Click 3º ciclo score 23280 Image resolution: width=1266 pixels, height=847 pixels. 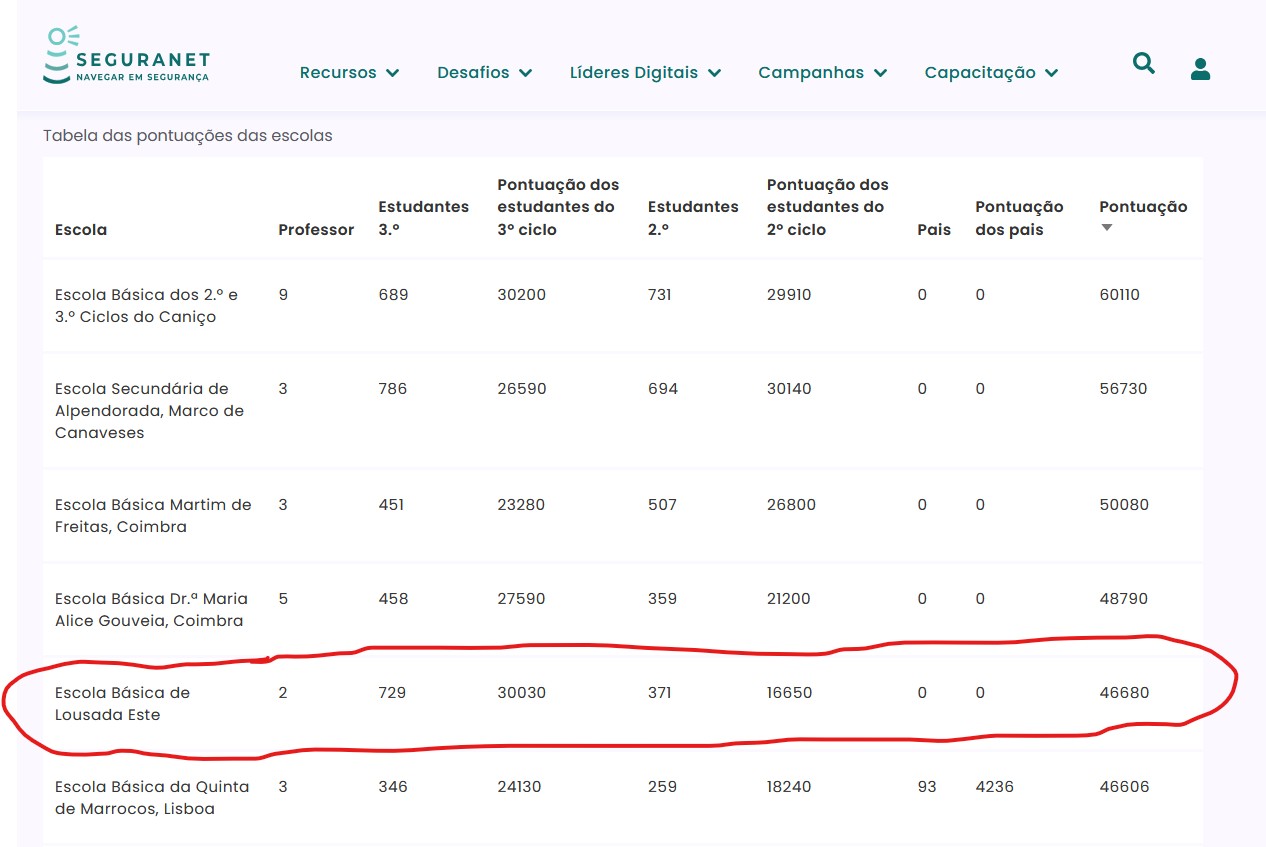(521, 505)
